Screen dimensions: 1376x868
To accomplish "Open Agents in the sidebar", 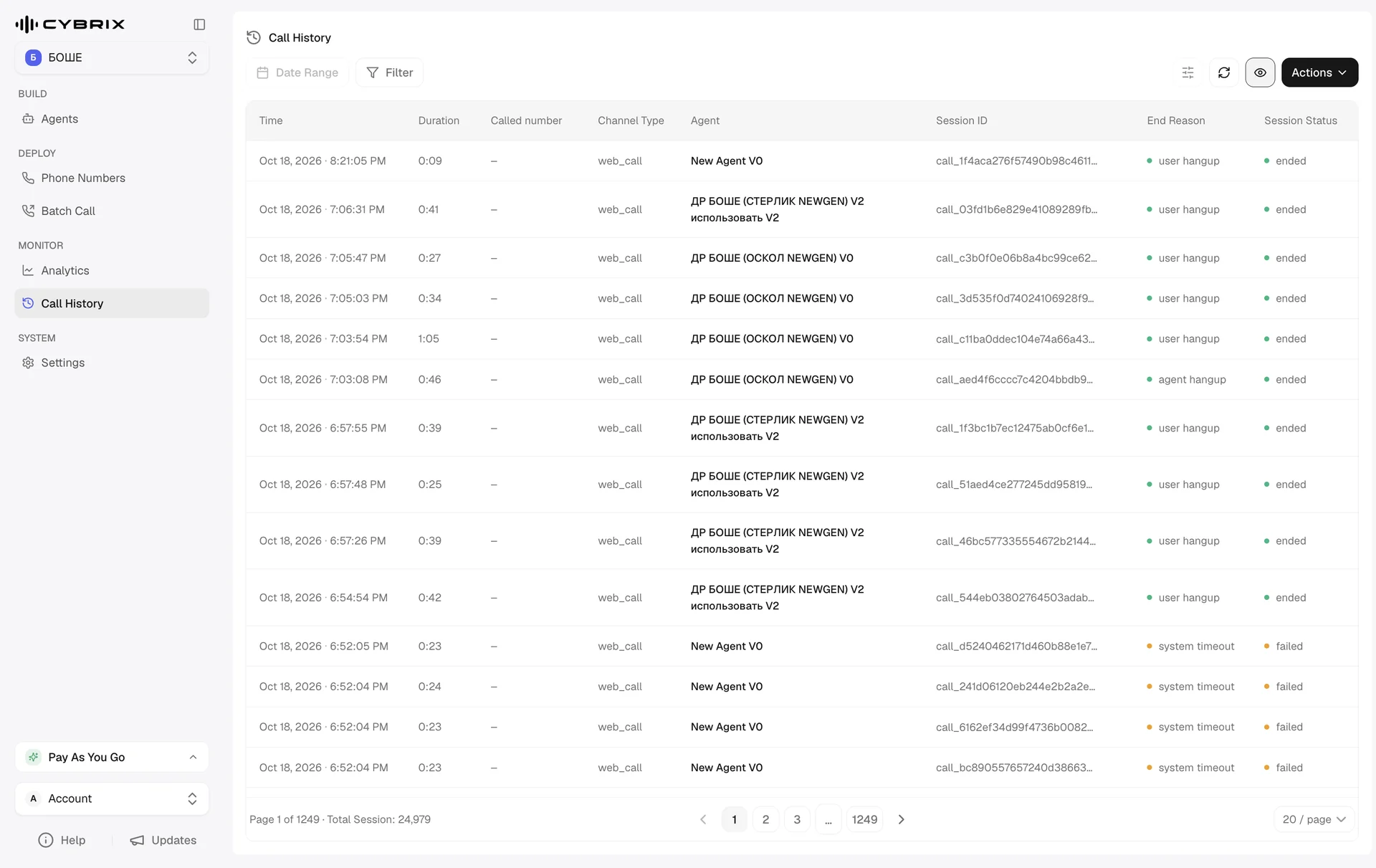I will [x=112, y=119].
